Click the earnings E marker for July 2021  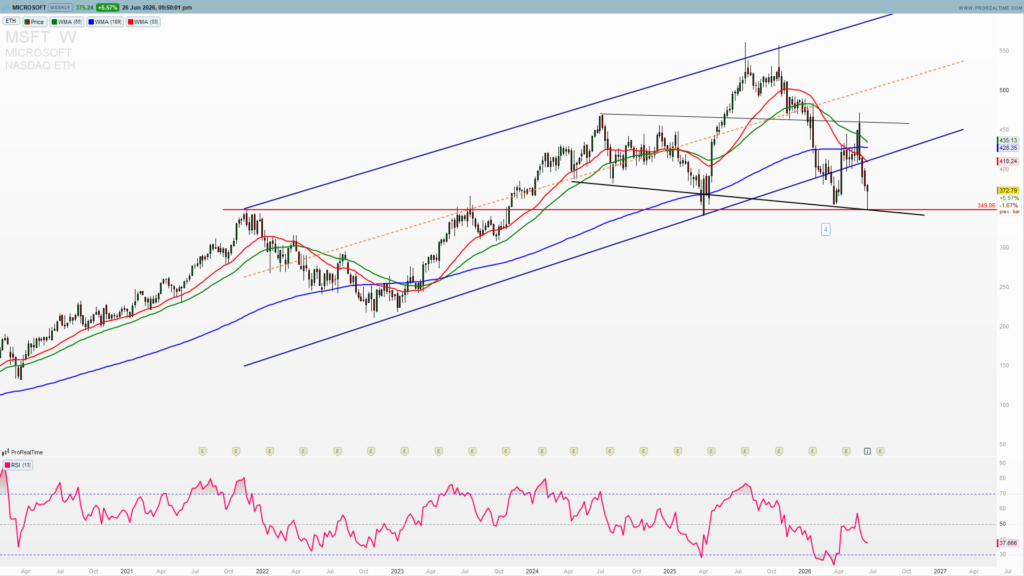pos(202,451)
